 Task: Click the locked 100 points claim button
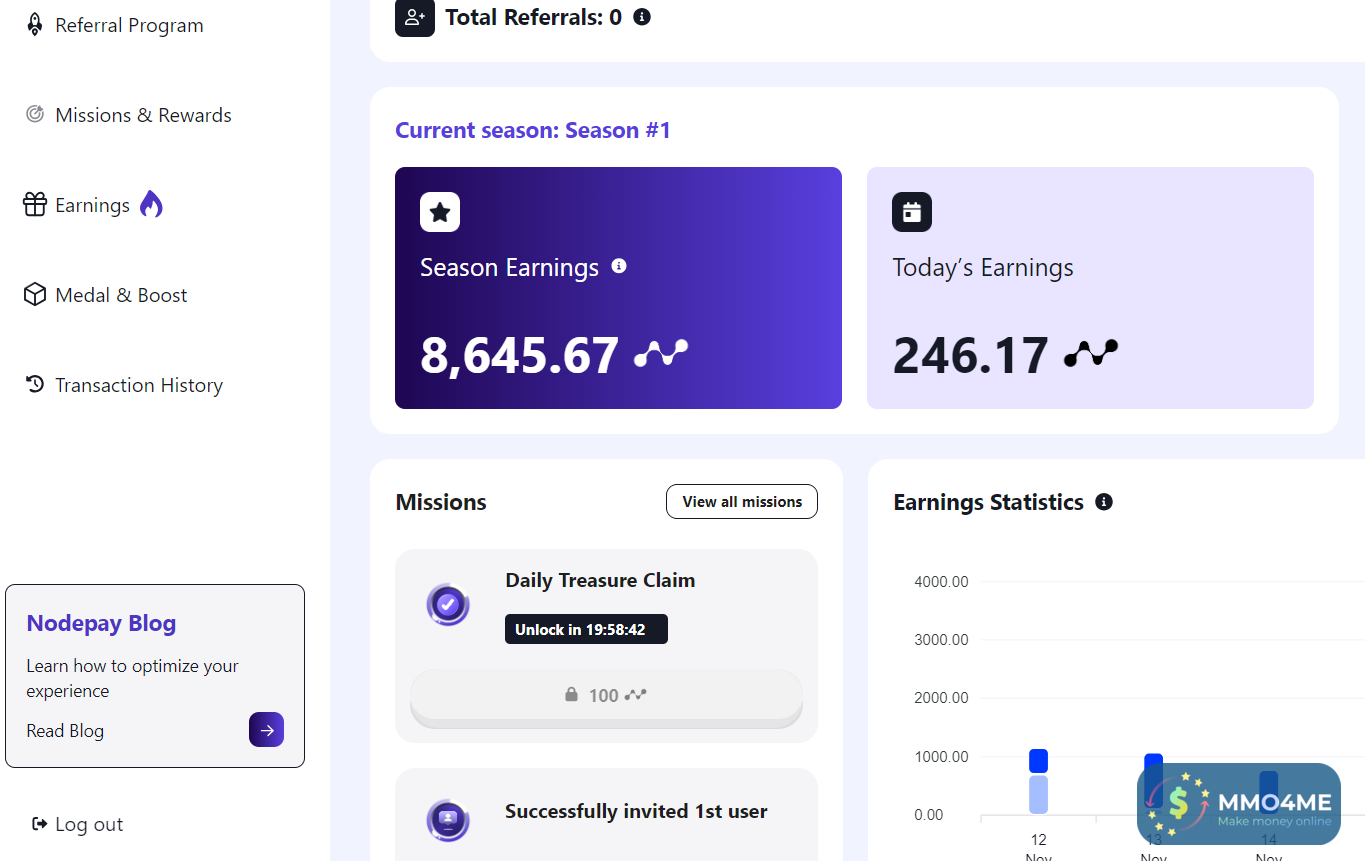(x=606, y=695)
